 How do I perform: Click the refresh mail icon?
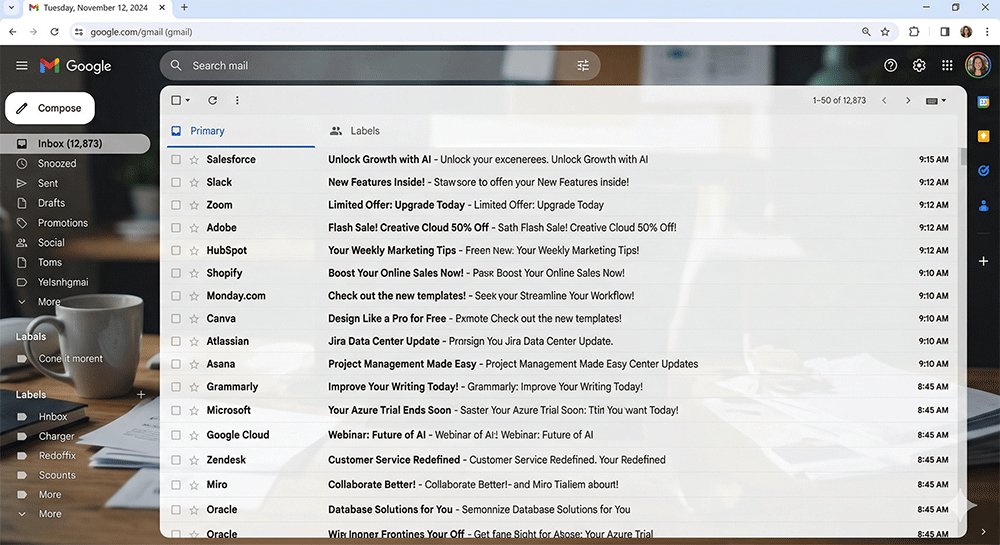212,100
